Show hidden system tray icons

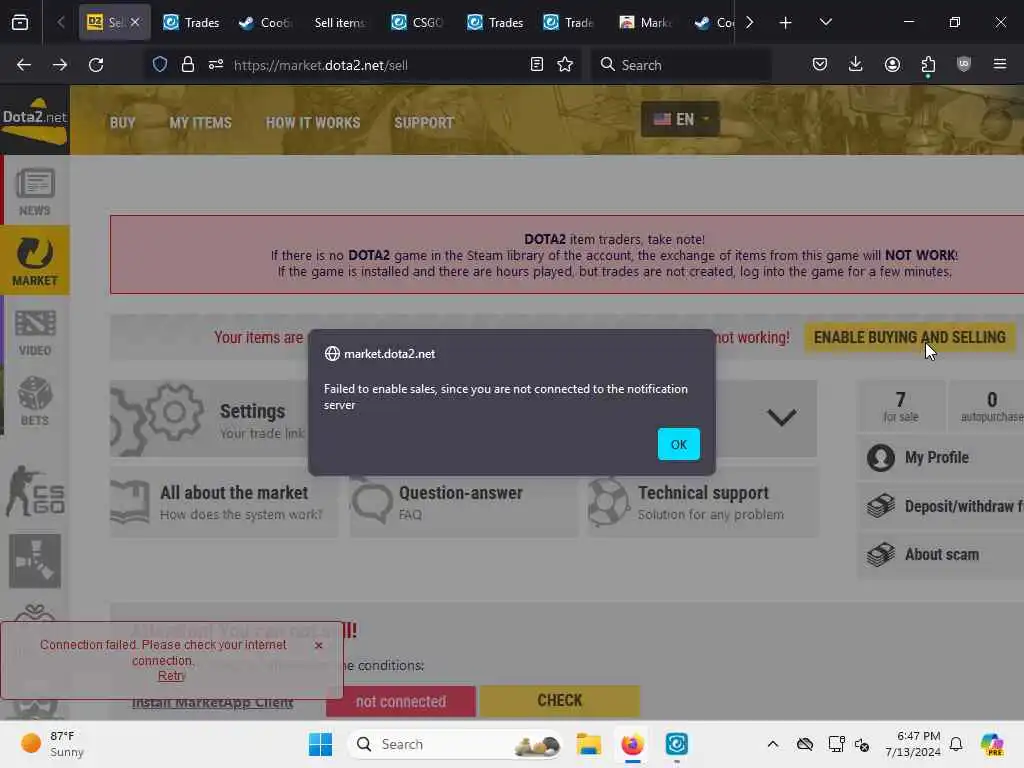point(773,744)
